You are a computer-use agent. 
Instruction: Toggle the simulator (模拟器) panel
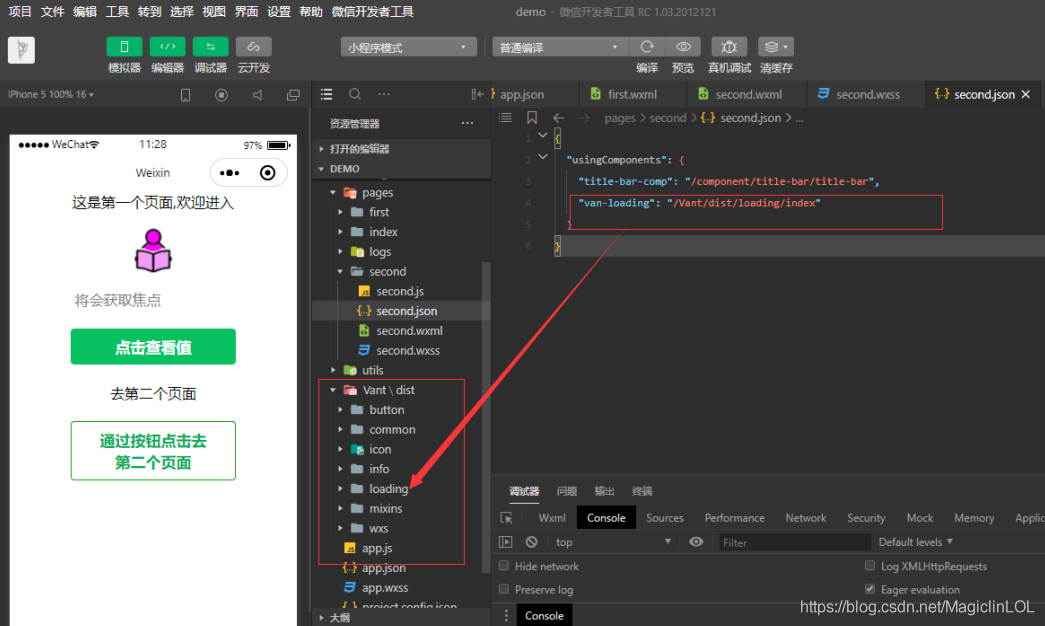point(124,47)
